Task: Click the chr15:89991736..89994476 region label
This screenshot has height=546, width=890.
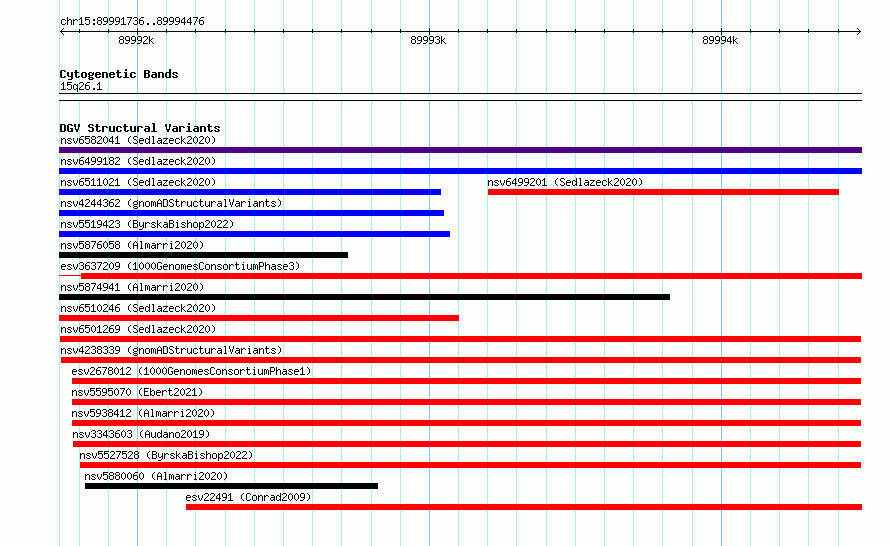Action: pyautogui.click(x=132, y=22)
